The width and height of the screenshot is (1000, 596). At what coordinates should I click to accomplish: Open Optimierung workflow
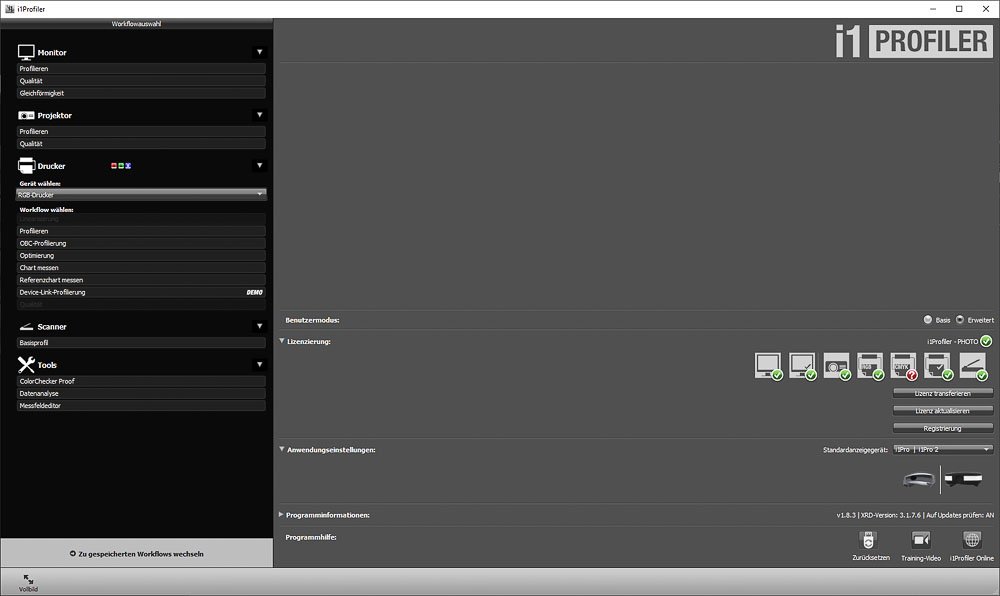[141, 255]
